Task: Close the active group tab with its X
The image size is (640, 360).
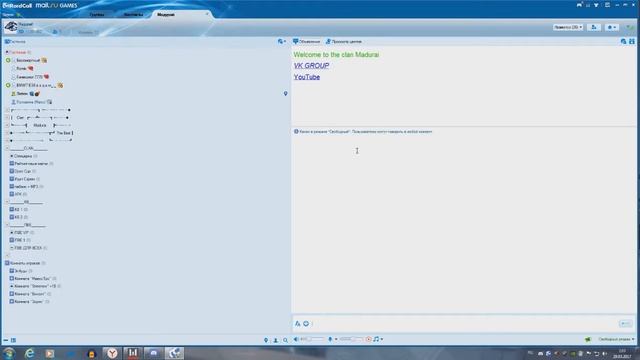Action: pyautogui.click(x=207, y=14)
